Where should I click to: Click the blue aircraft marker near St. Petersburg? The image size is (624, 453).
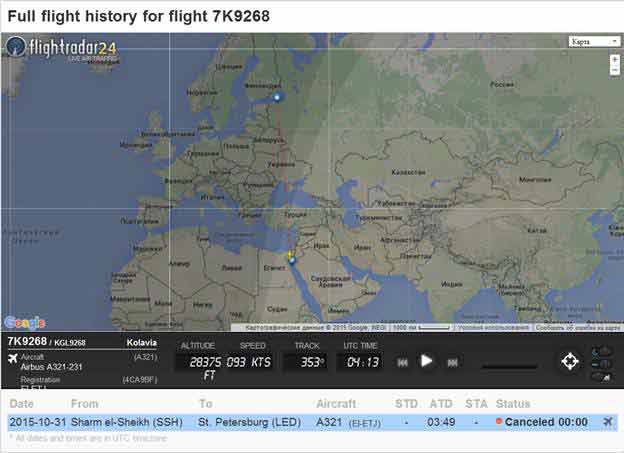click(278, 97)
